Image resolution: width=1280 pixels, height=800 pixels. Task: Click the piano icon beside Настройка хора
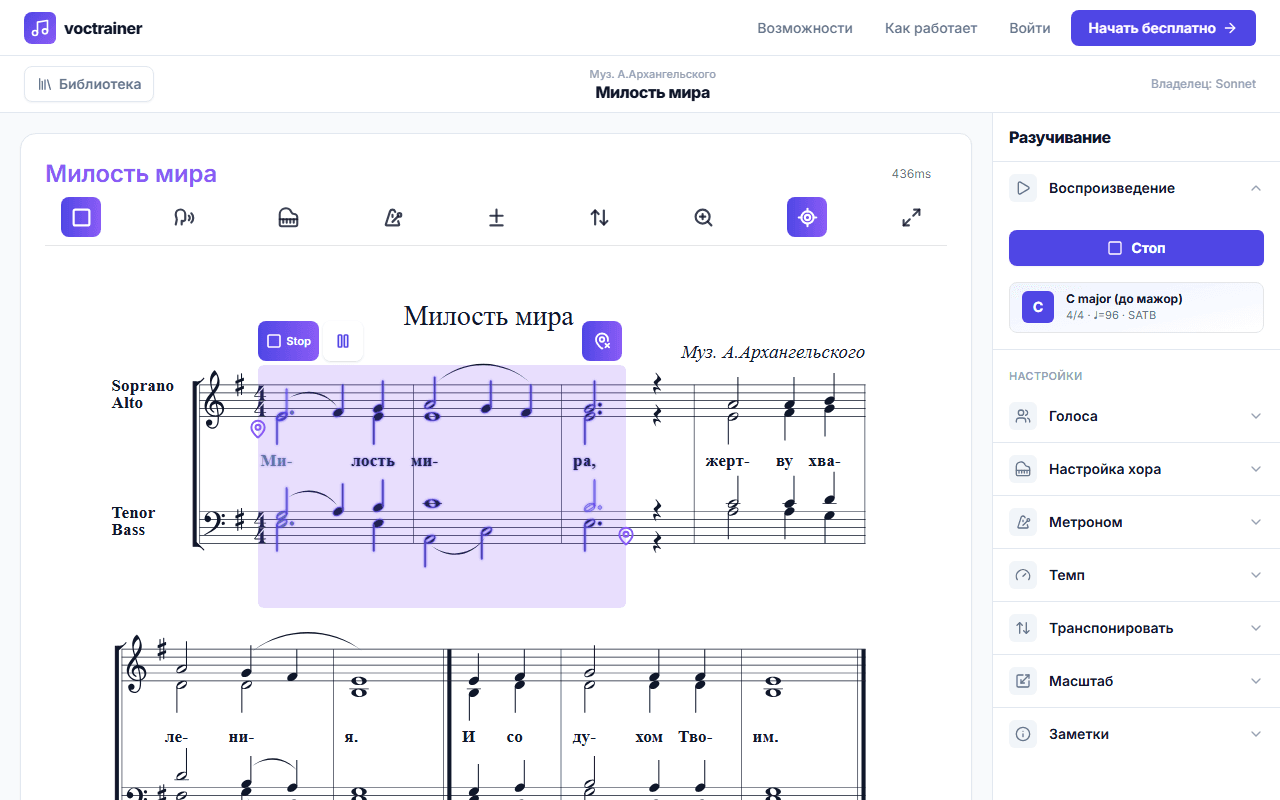click(x=1023, y=469)
